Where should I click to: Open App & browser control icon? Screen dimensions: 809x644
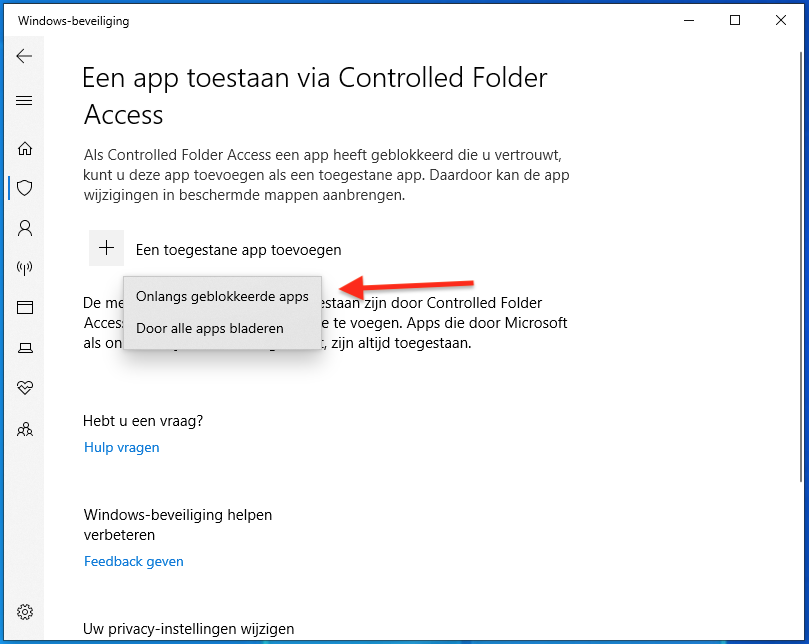pyautogui.click(x=25, y=308)
